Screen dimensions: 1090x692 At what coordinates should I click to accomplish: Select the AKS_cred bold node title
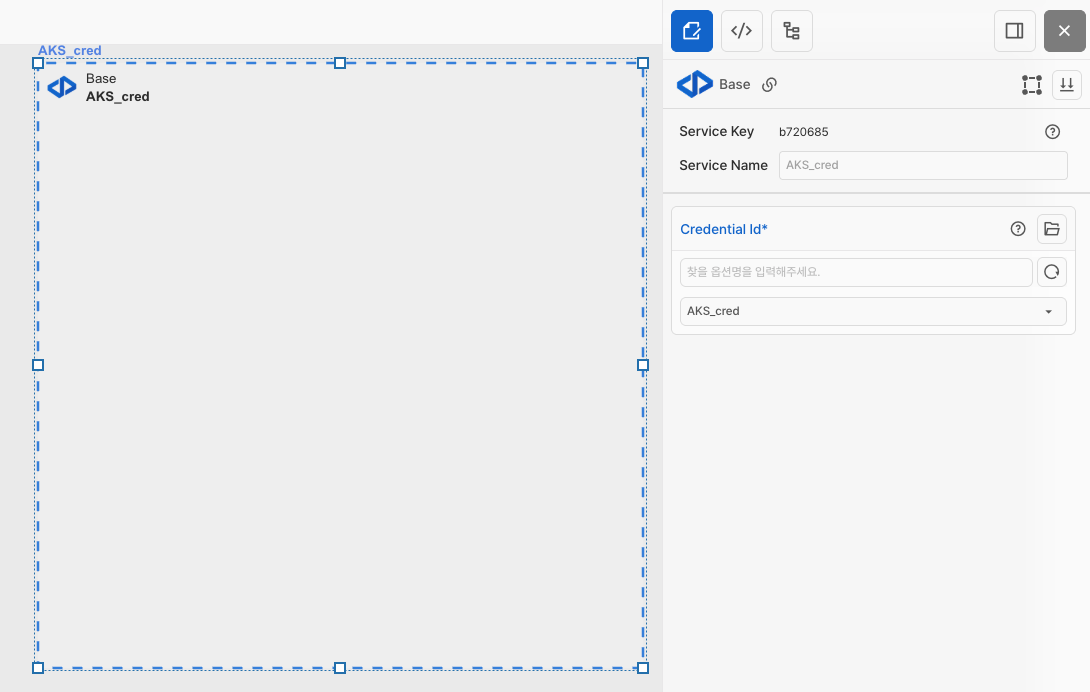[x=117, y=97]
